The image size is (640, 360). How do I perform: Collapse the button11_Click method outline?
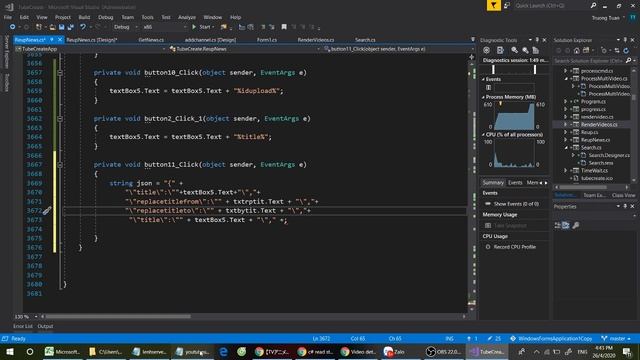point(60,165)
